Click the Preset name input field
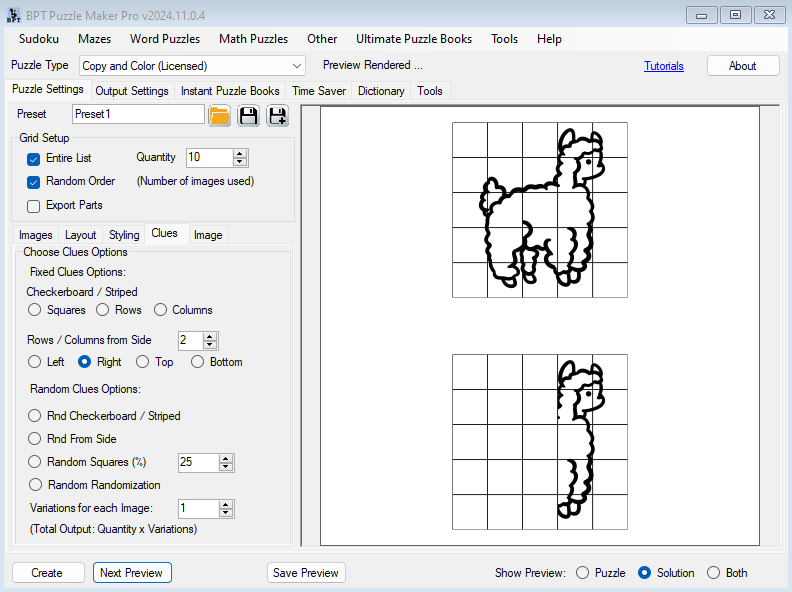The width and height of the screenshot is (792, 592). tap(137, 114)
